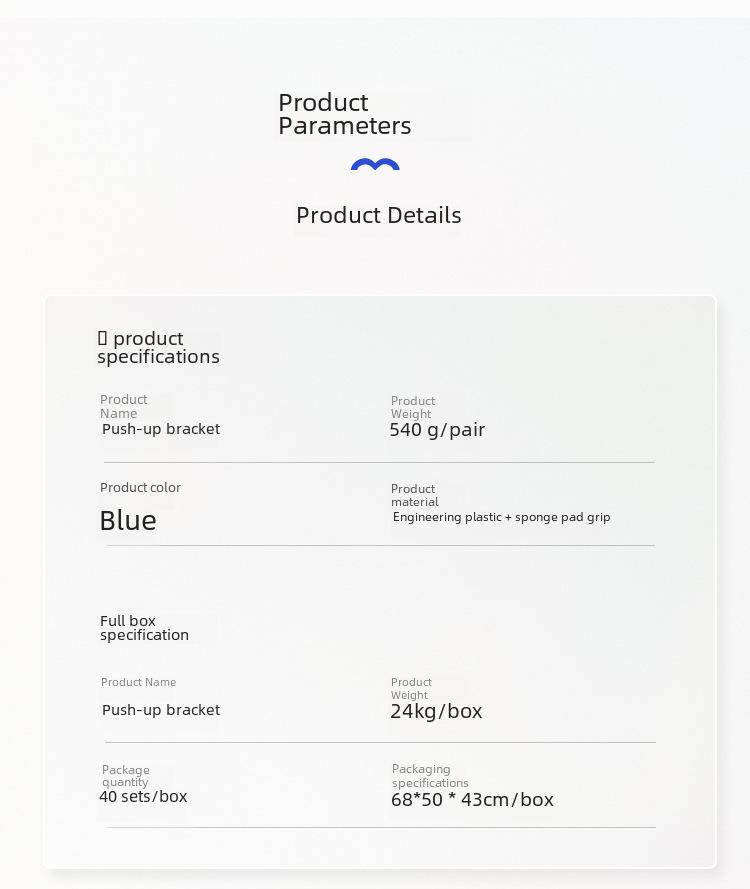Click the Product material label
Viewport: 750px width, 889px height.
414,495
